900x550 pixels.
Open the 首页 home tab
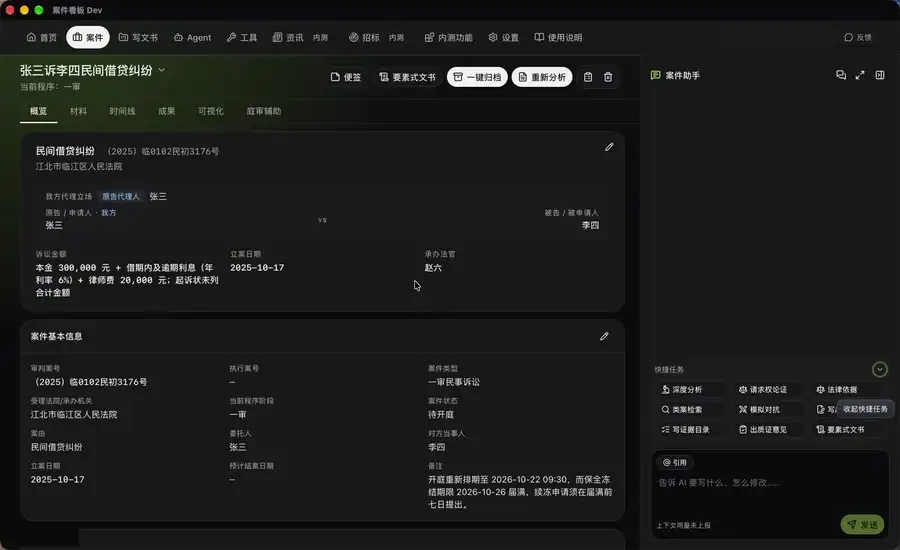coord(41,37)
